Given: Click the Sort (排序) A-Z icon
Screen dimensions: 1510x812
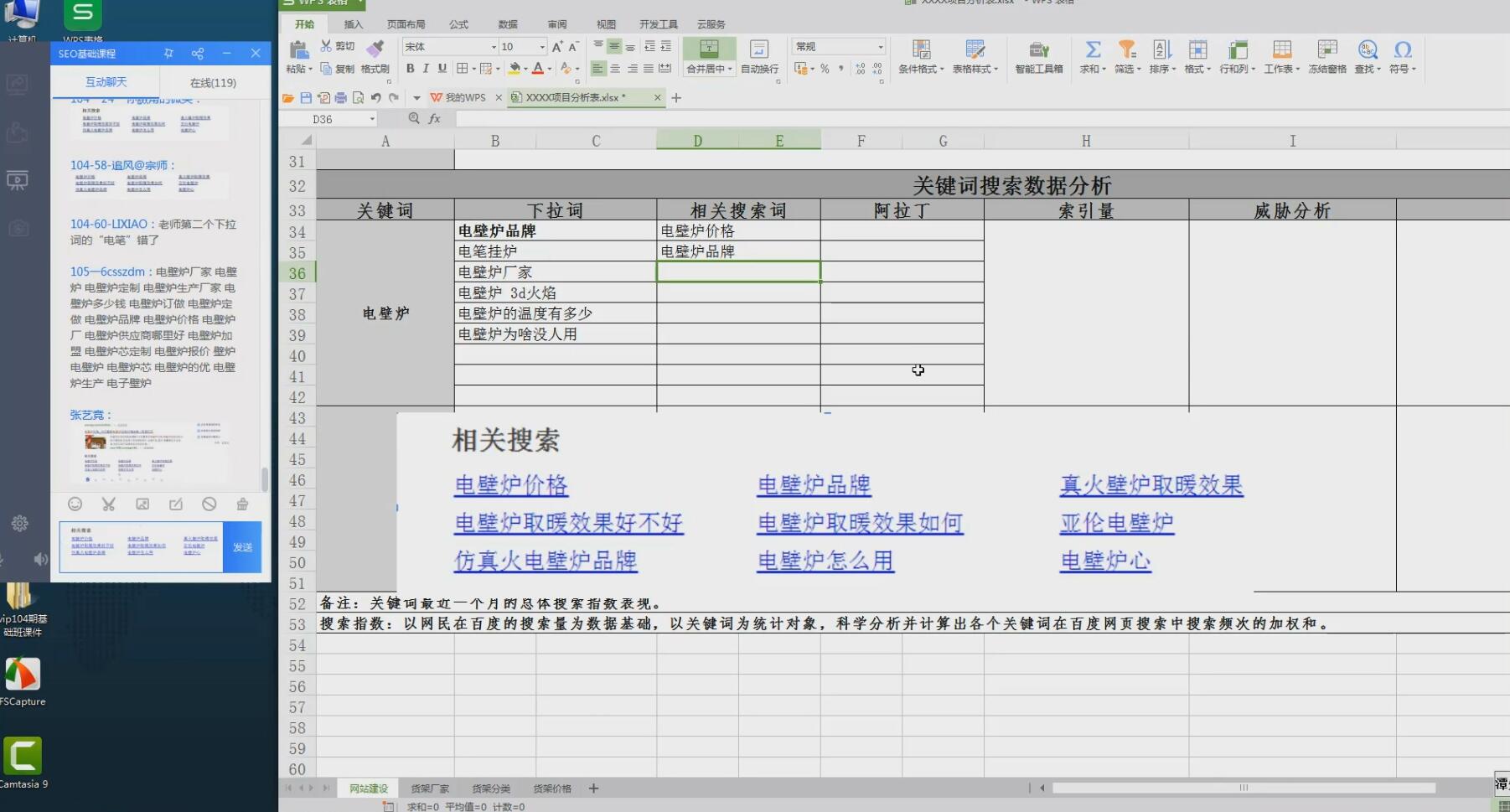Looking at the screenshot, I should coord(1161,49).
